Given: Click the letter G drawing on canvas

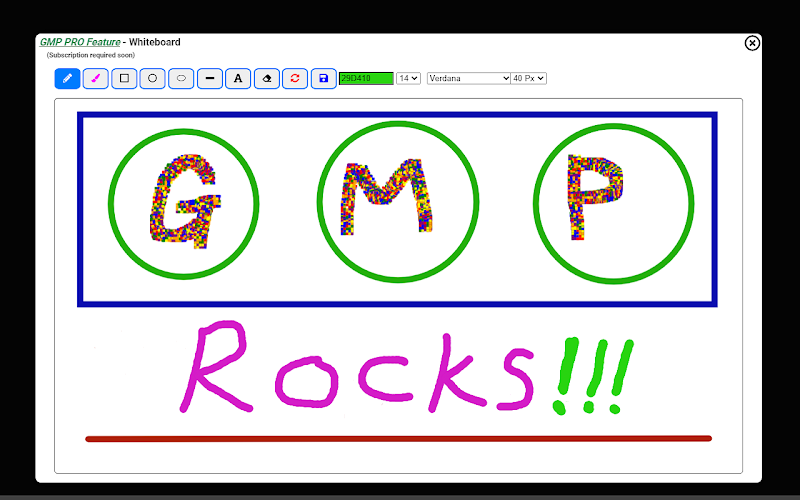Looking at the screenshot, I should [x=185, y=202].
